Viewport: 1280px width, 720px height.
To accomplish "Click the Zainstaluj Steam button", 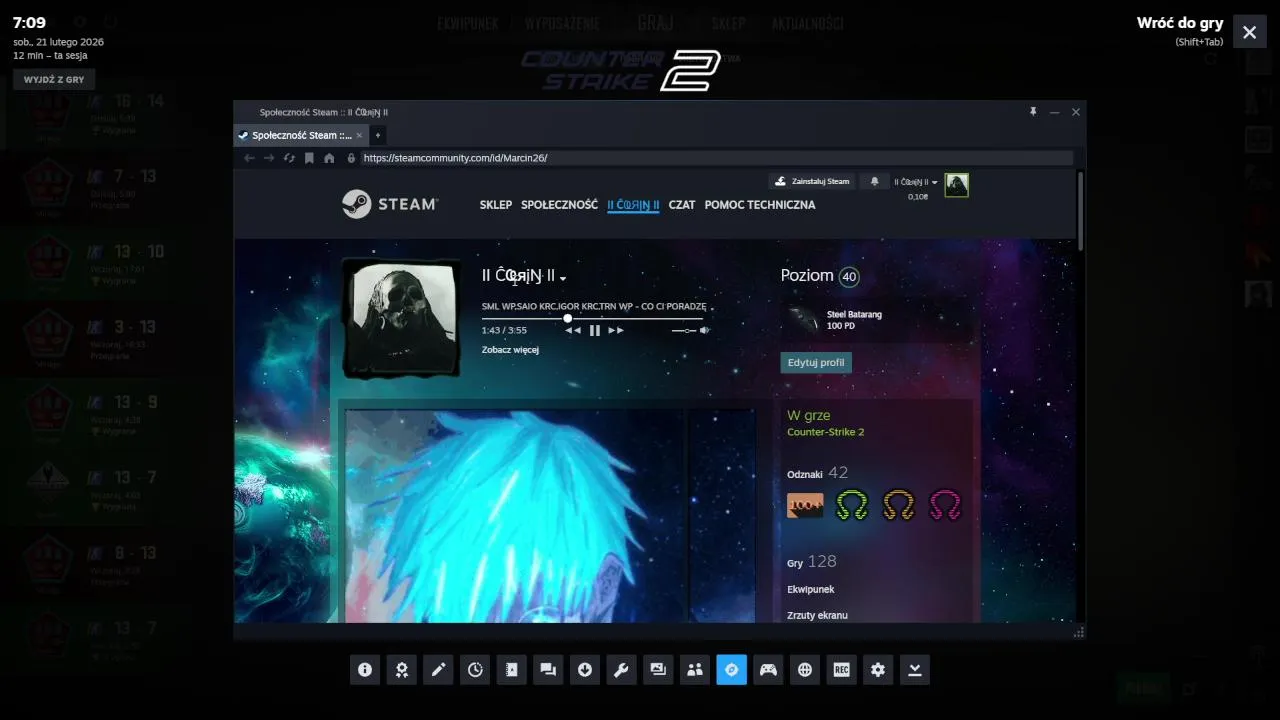I will pos(812,181).
